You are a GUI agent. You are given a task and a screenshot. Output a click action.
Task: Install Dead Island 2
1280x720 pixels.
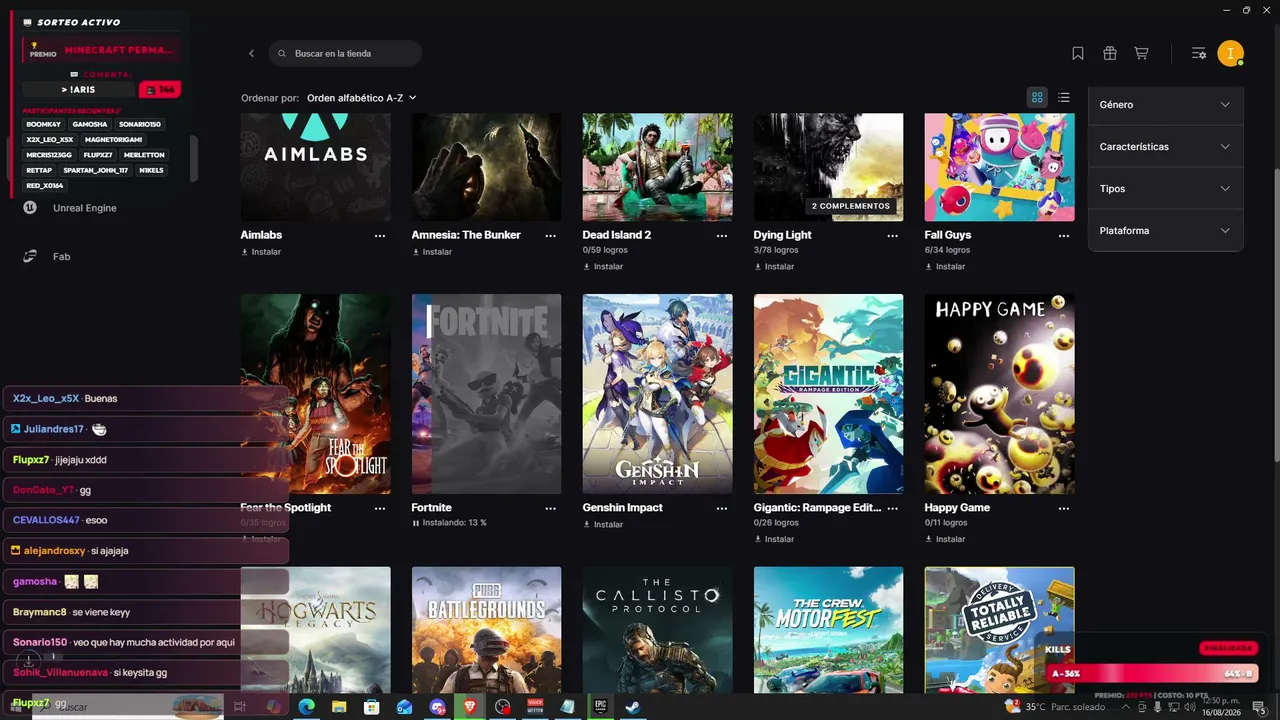point(603,267)
